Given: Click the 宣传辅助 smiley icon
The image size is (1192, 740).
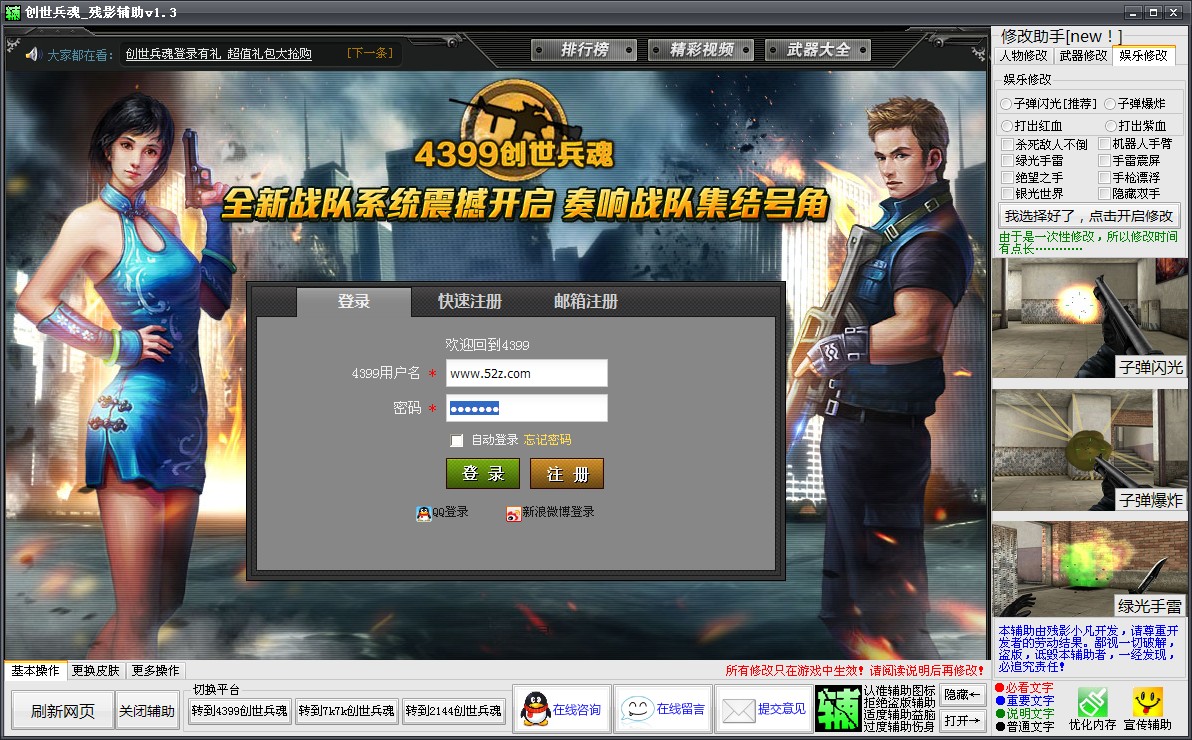Looking at the screenshot, I should point(1147,701).
